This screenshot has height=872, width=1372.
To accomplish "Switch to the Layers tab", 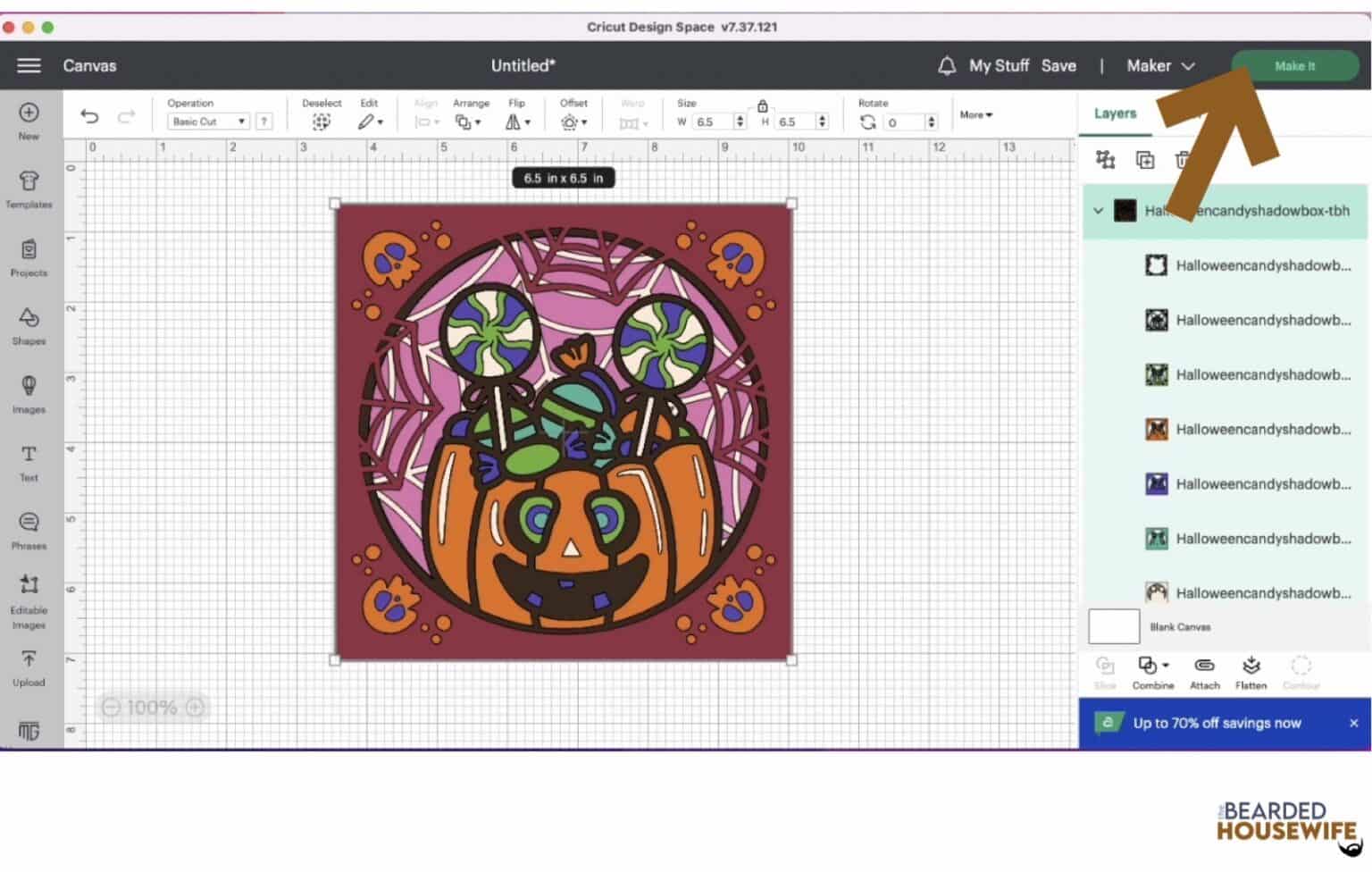I will pos(1114,113).
